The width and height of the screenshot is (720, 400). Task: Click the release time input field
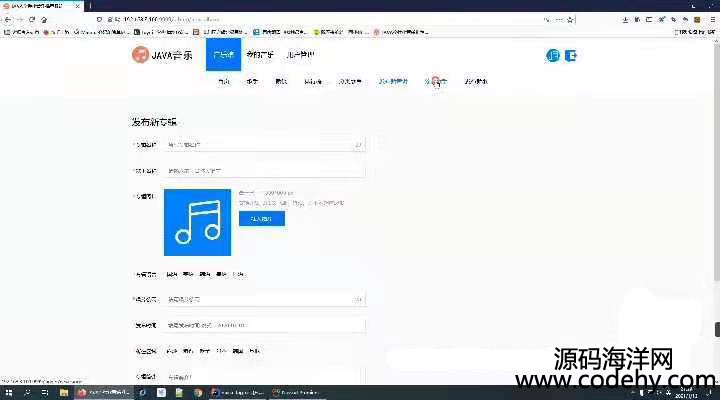pyautogui.click(x=265, y=325)
